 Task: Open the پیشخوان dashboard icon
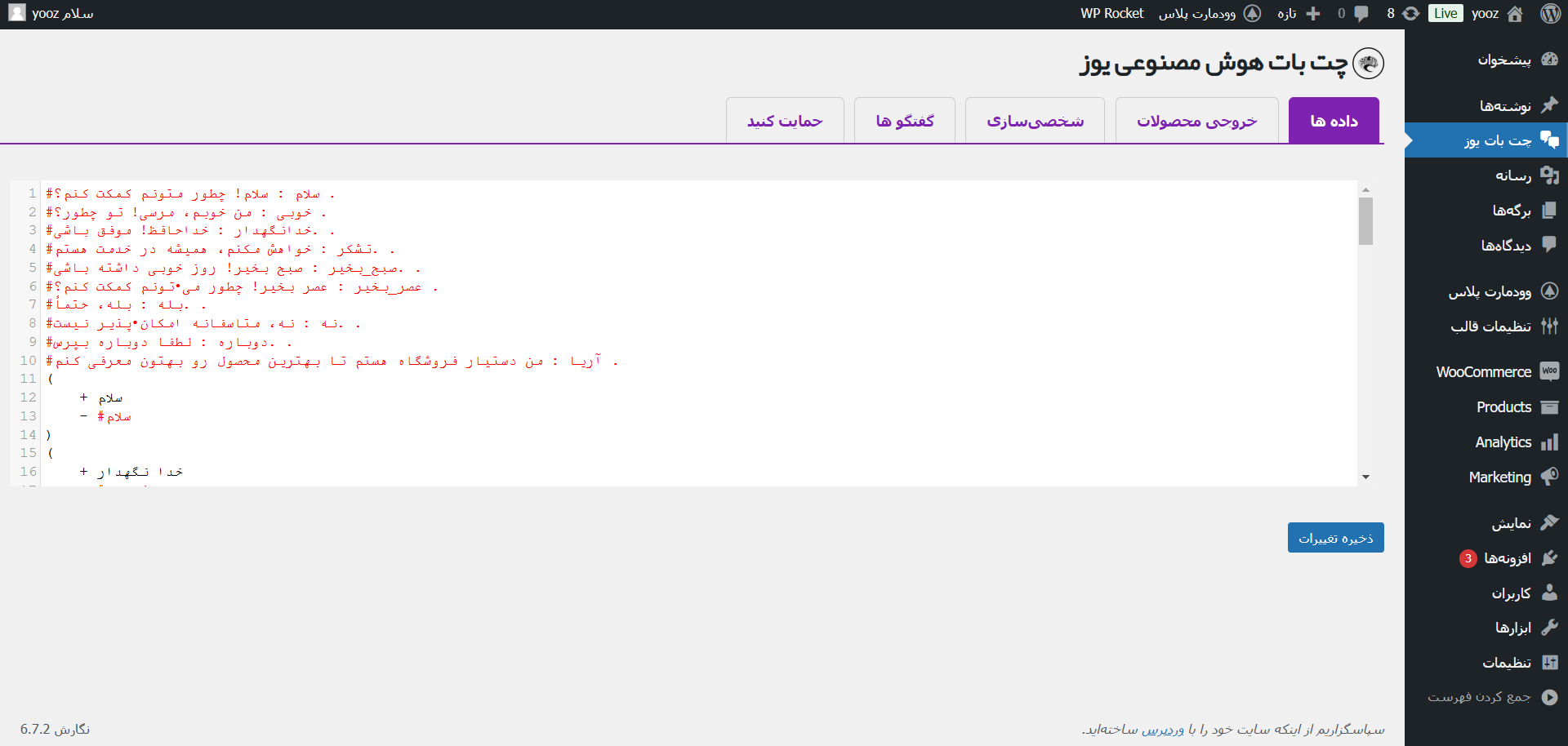coord(1549,60)
